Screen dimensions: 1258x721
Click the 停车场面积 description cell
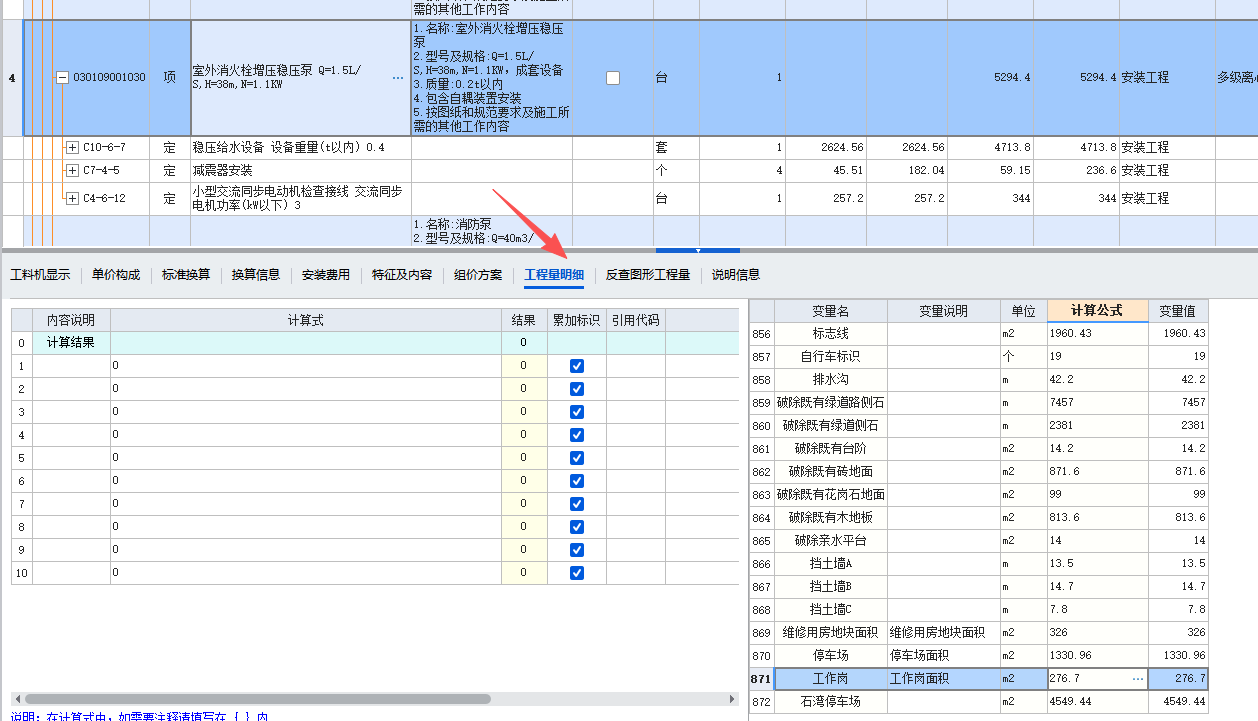coord(943,656)
